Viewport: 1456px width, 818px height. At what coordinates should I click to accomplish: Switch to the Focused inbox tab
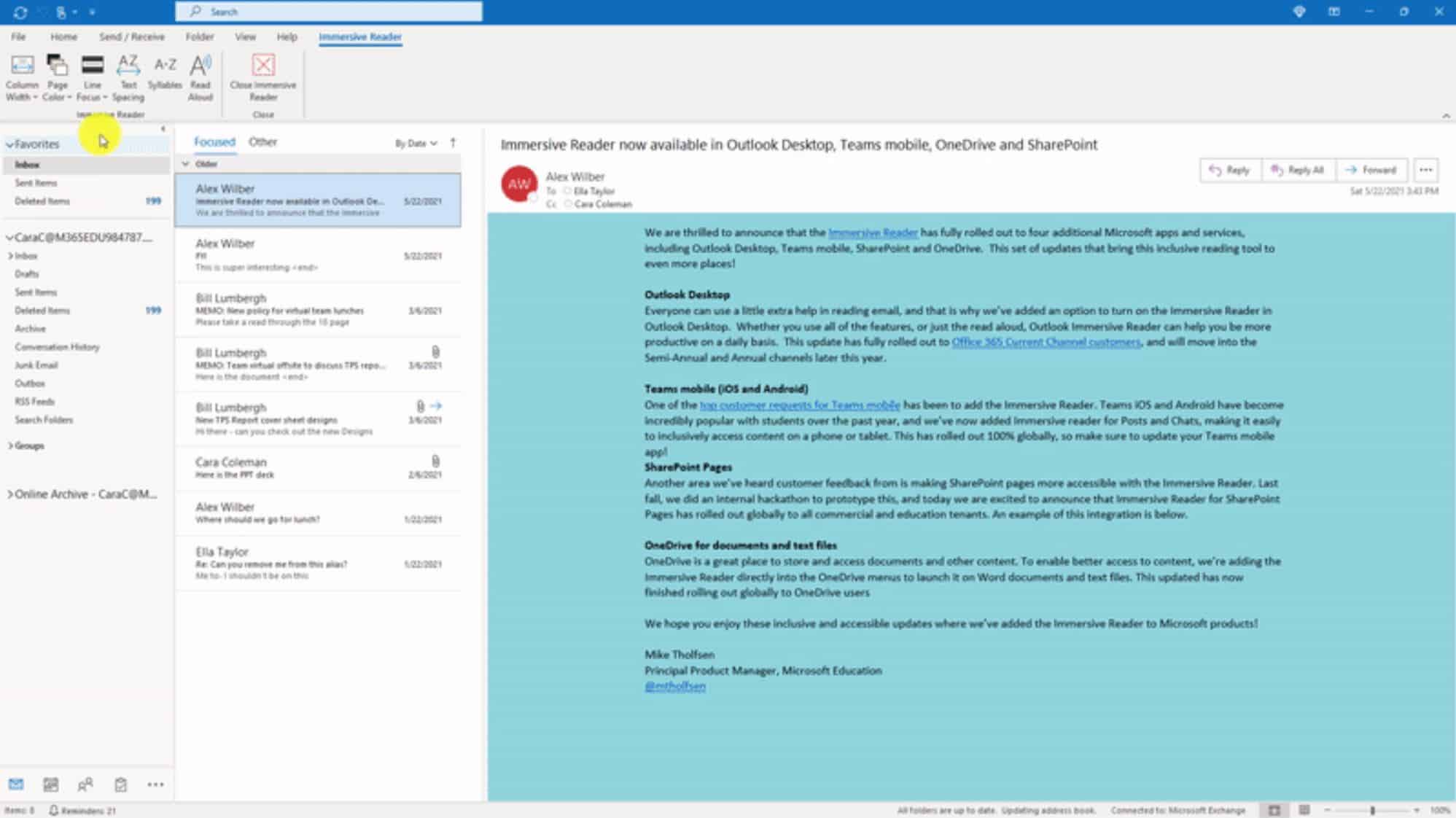(x=214, y=142)
